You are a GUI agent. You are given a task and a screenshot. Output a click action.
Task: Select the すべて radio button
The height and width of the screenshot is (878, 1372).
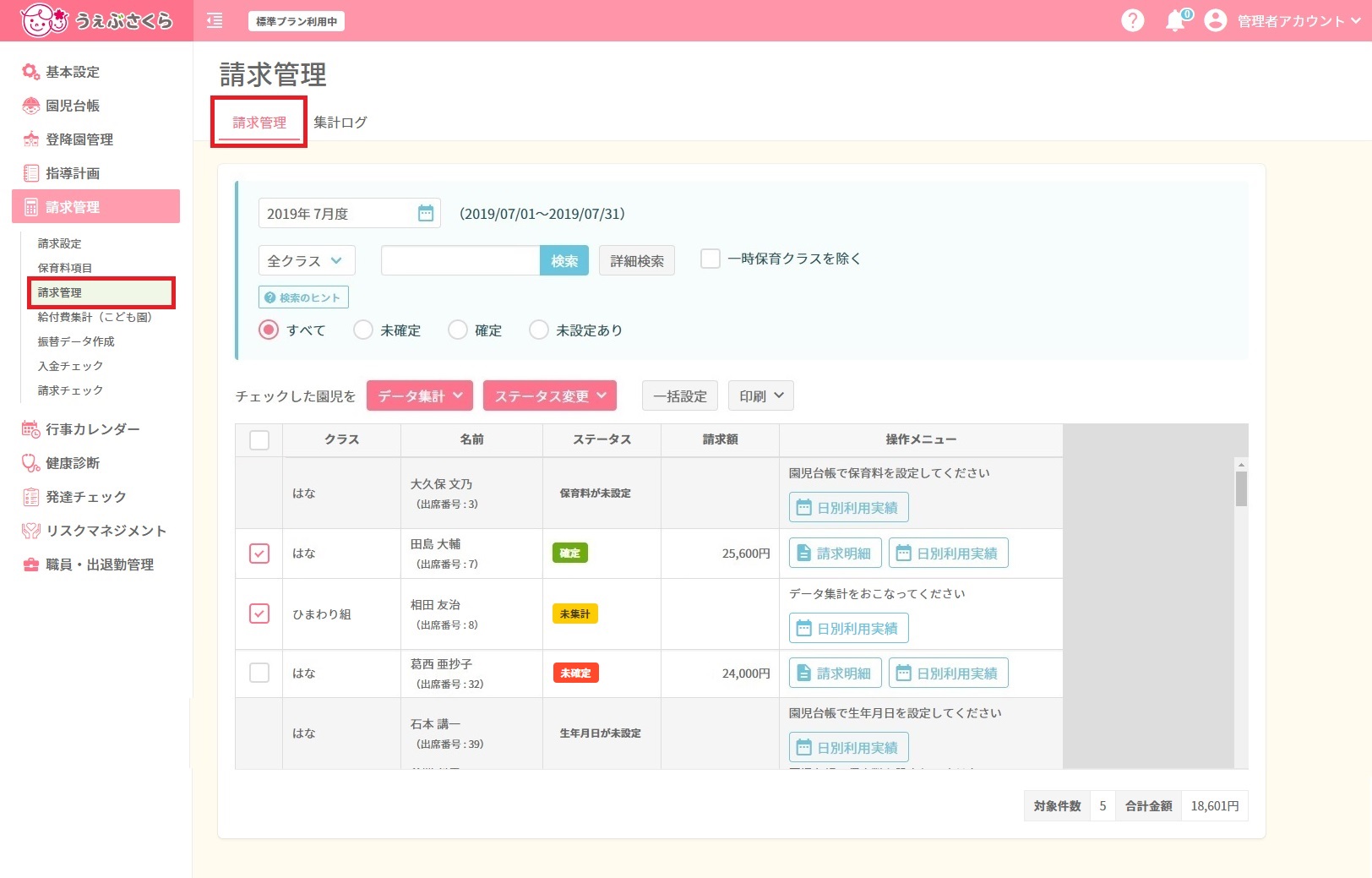click(x=269, y=330)
